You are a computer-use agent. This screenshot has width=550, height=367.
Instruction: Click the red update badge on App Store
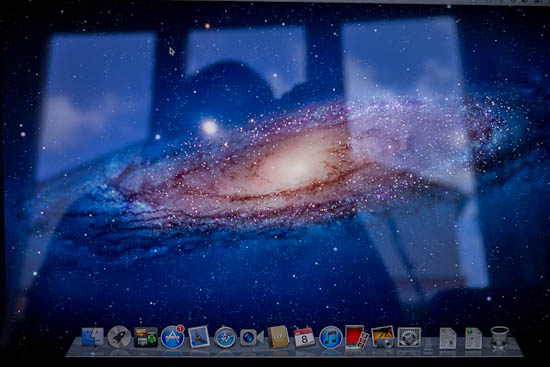(180, 329)
